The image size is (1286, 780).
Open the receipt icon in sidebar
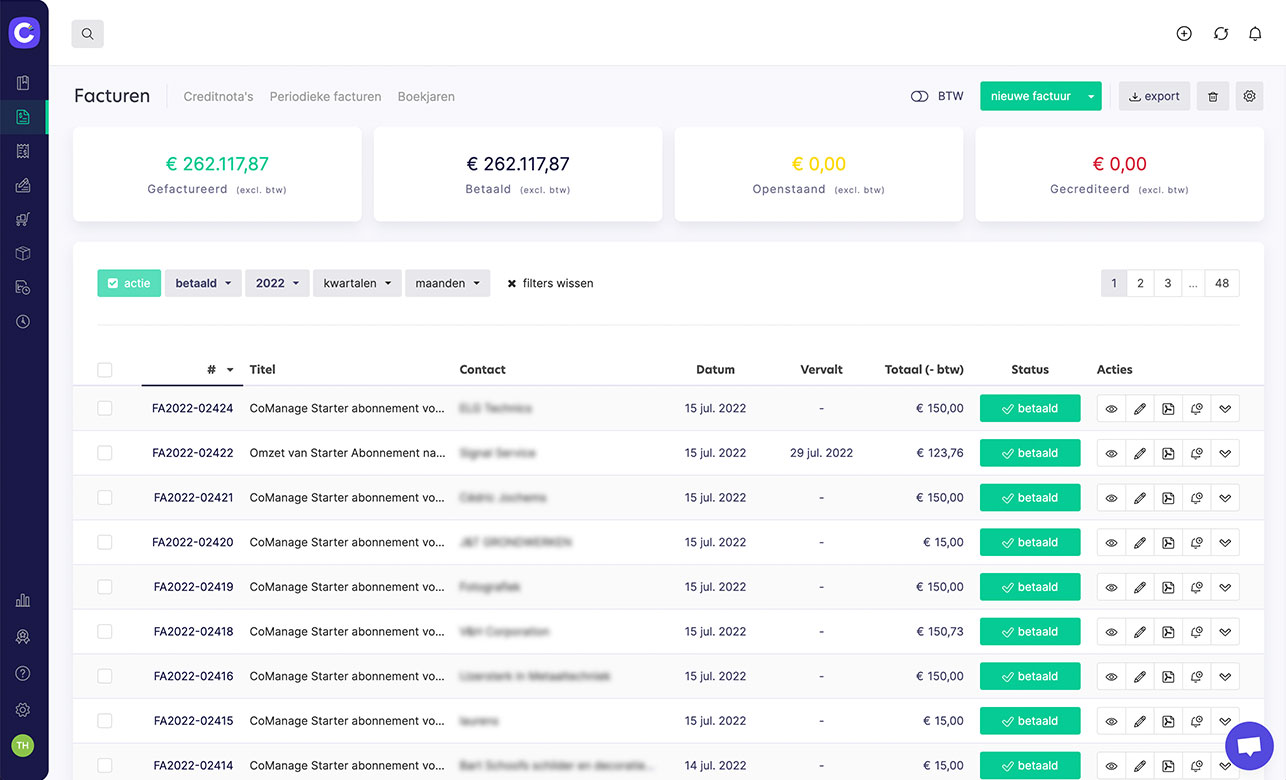pyautogui.click(x=23, y=151)
